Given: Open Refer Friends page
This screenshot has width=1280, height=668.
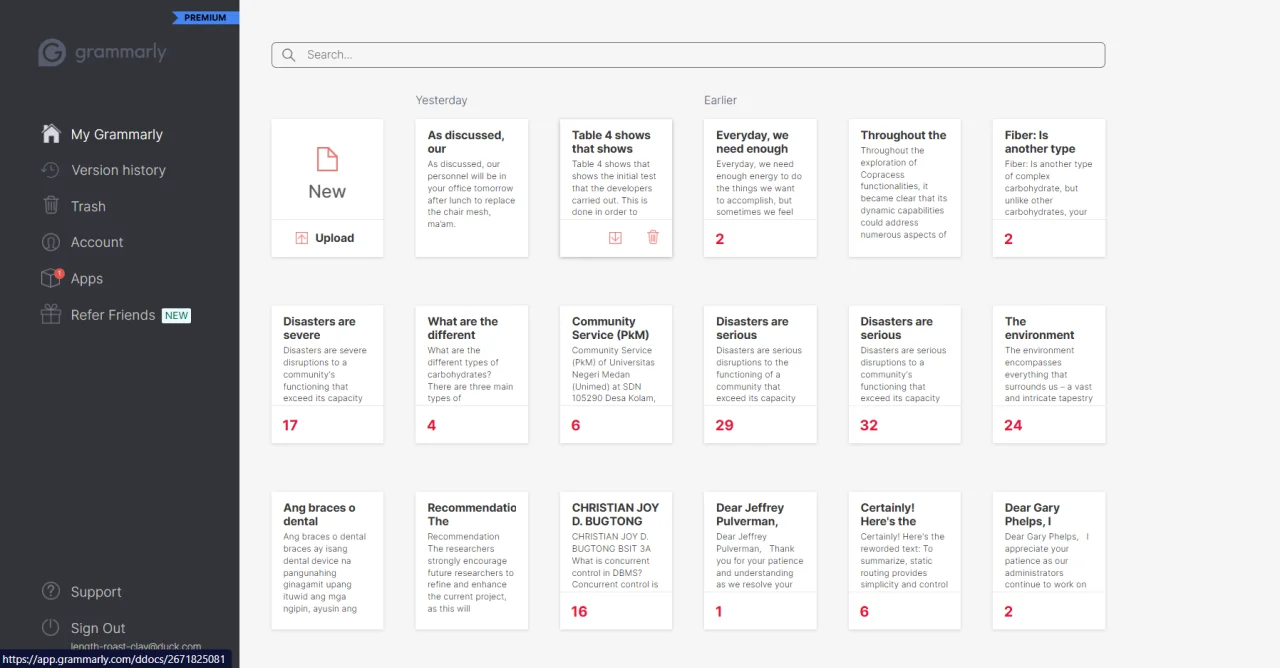Looking at the screenshot, I should [113, 314].
